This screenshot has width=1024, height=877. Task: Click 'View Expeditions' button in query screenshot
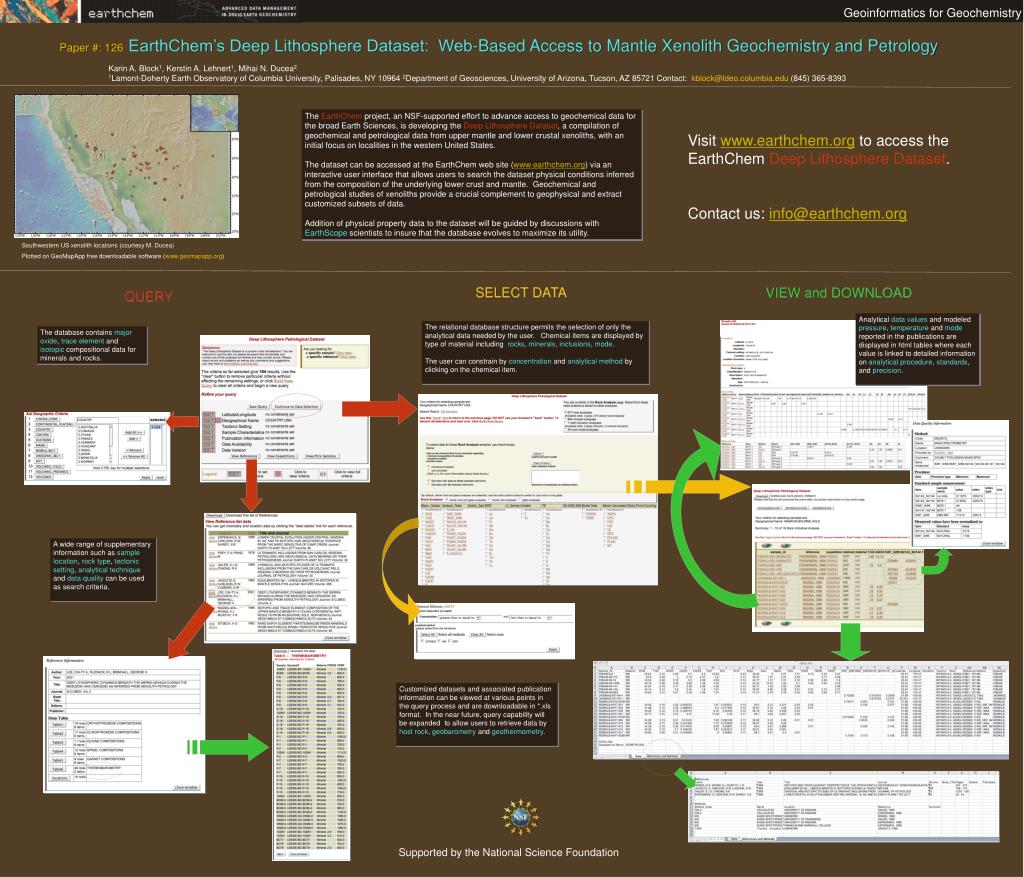pos(281,456)
